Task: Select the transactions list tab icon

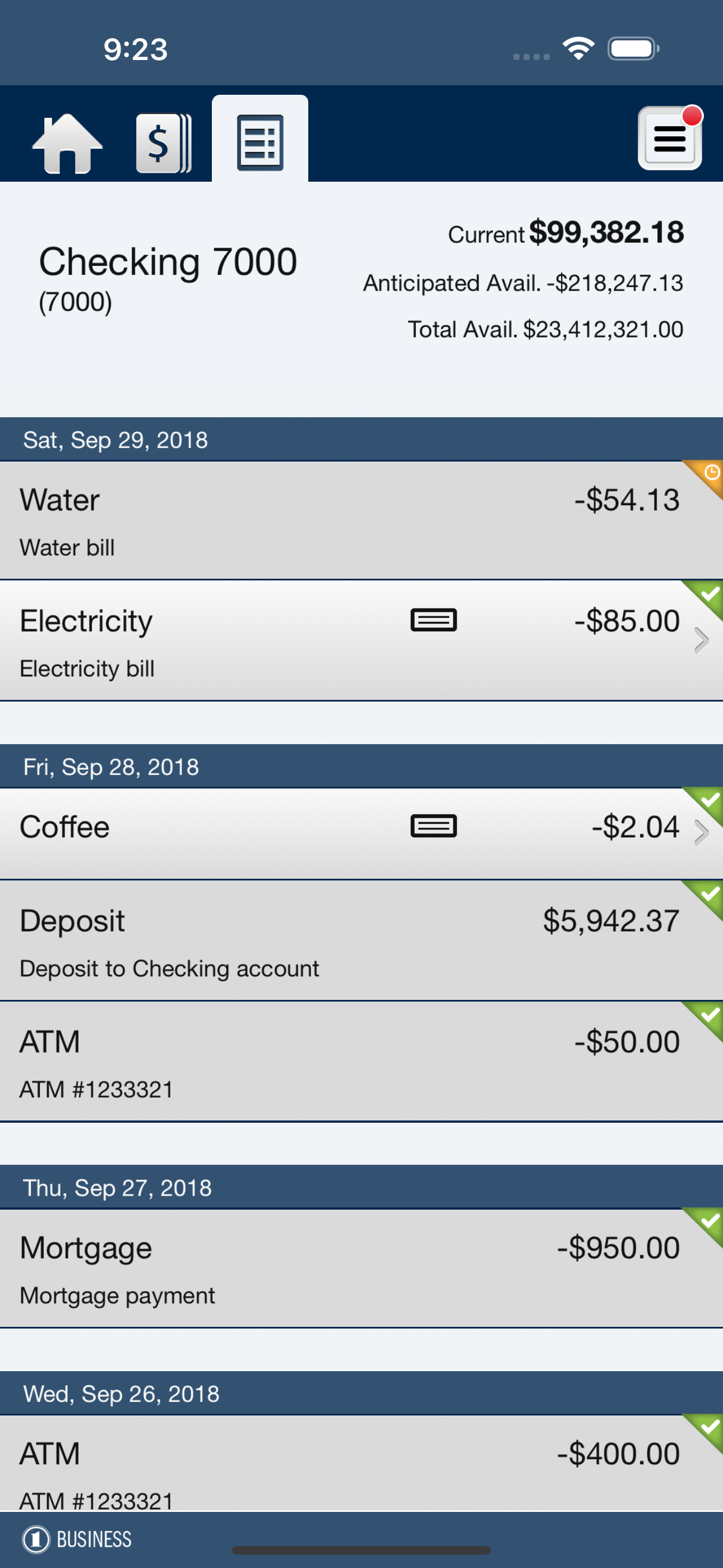Action: 260,142
